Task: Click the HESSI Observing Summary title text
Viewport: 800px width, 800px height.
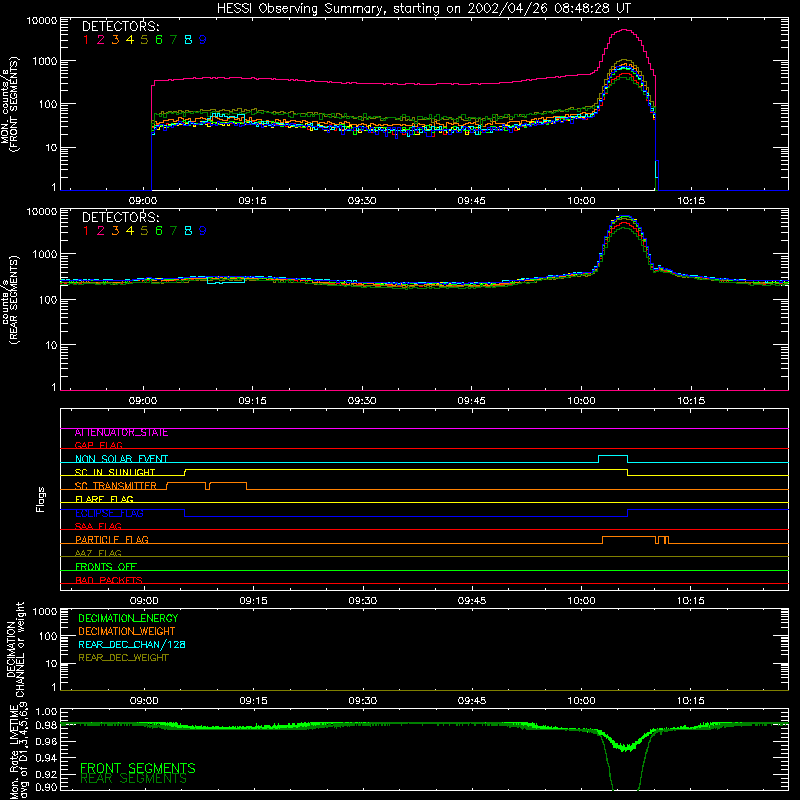Action: point(424,8)
